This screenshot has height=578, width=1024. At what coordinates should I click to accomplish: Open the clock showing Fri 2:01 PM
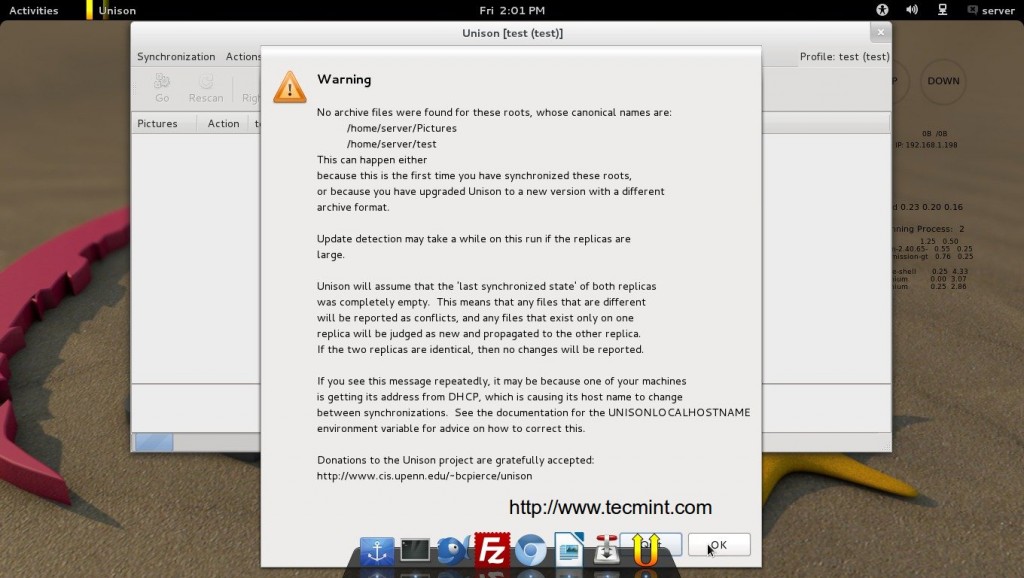click(x=512, y=10)
